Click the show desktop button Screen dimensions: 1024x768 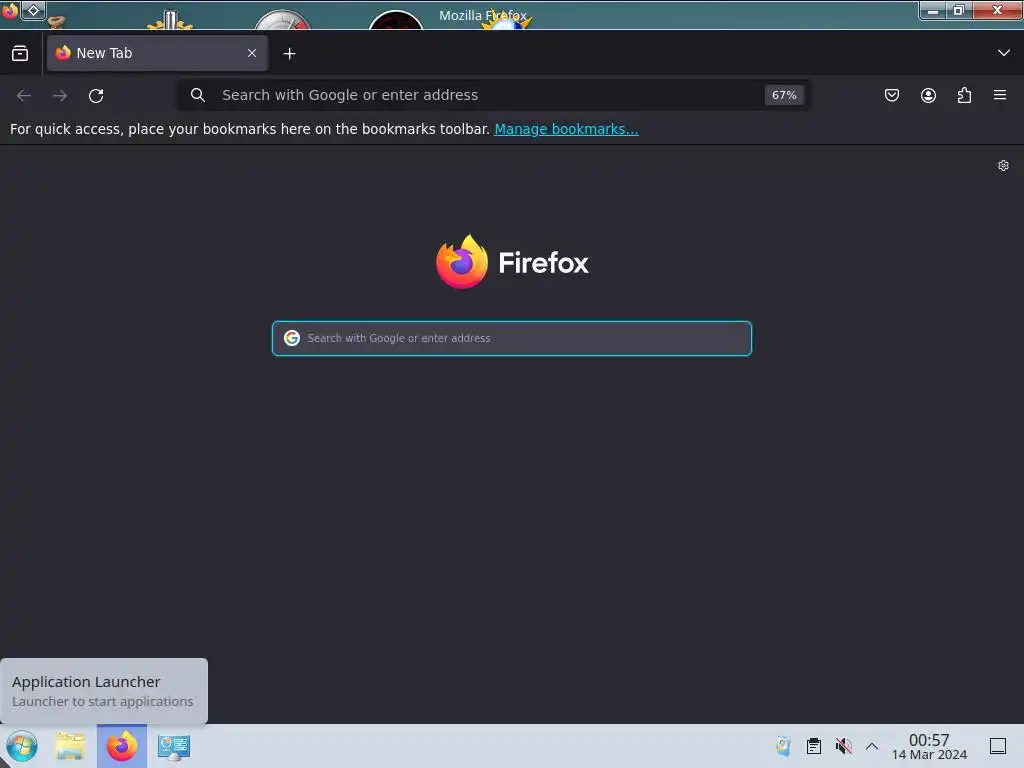998,746
